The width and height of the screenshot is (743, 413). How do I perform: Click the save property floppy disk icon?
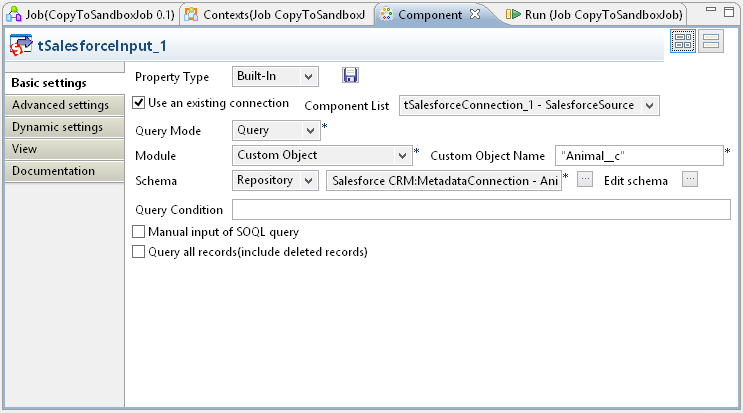pos(350,76)
